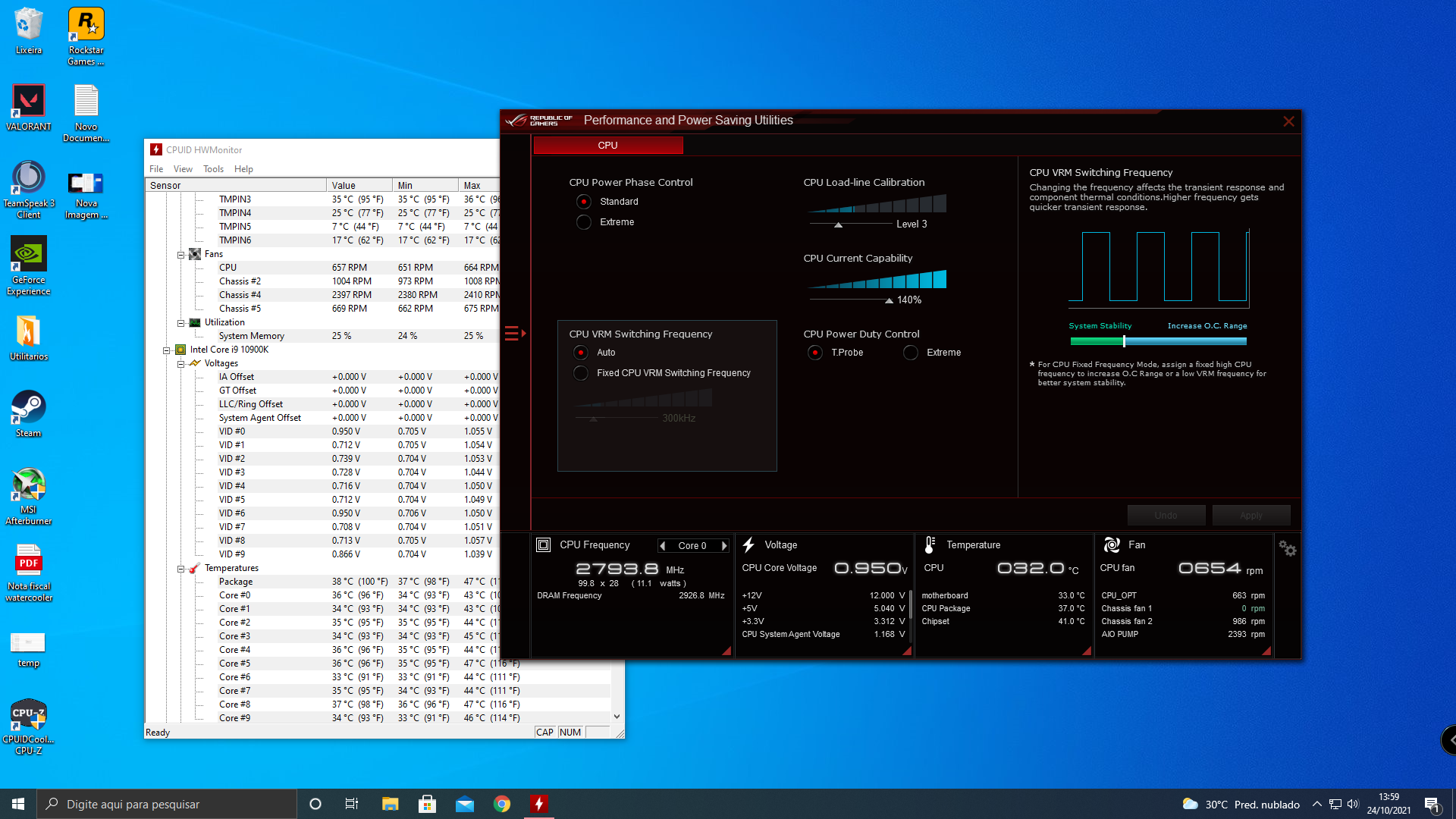Click the taskbar search box
Viewport: 1456px width, 819px height.
pyautogui.click(x=167, y=804)
